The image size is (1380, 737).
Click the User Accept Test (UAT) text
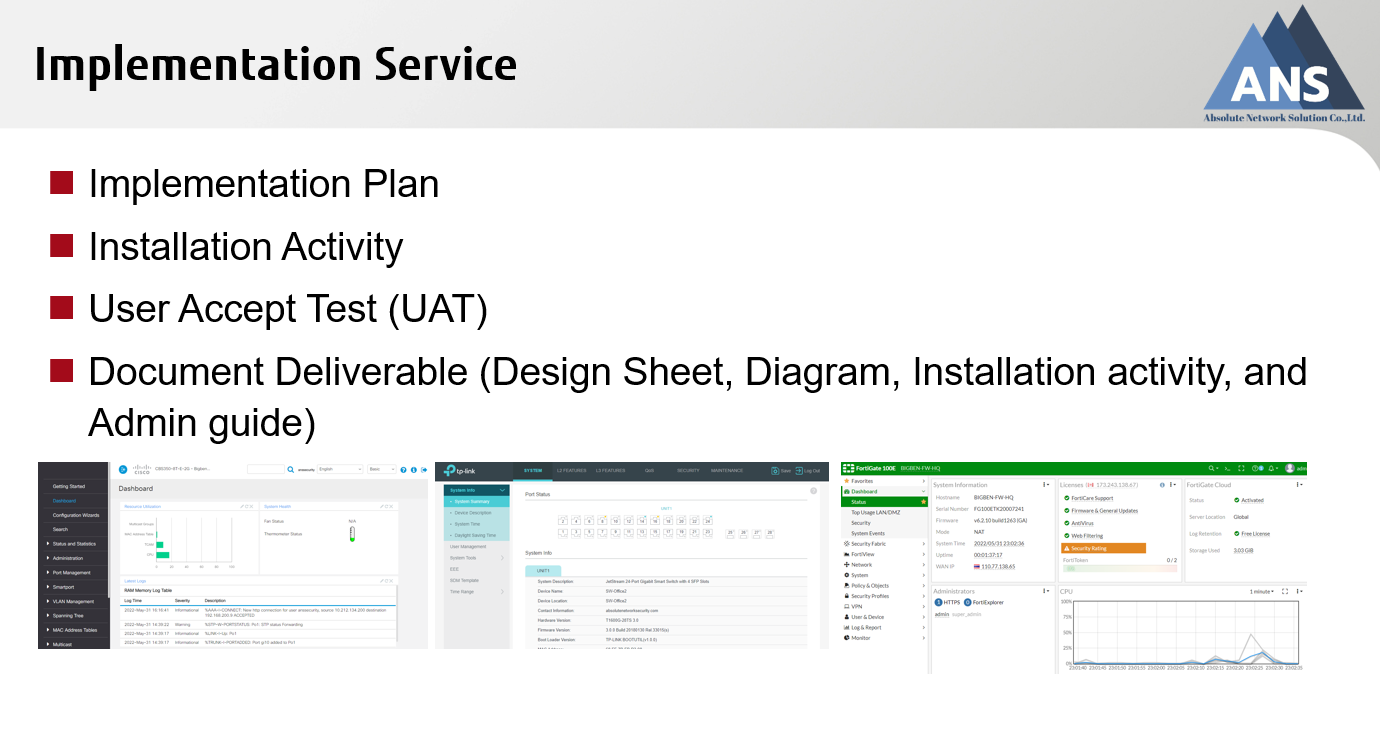[x=288, y=309]
